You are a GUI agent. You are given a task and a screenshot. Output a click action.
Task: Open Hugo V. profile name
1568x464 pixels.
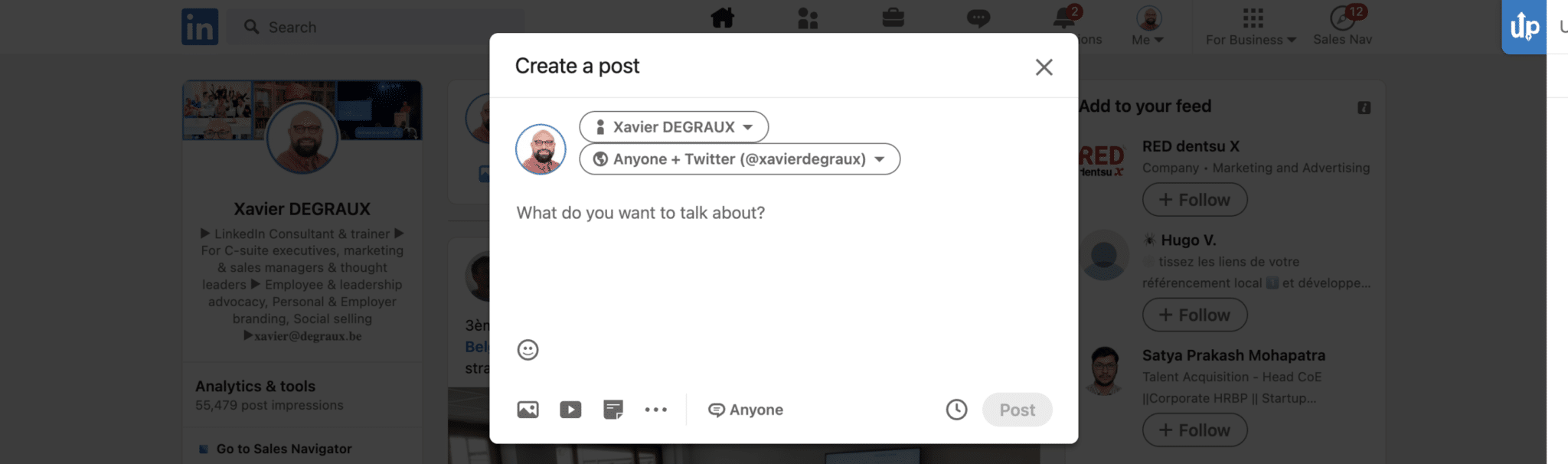tap(1188, 240)
